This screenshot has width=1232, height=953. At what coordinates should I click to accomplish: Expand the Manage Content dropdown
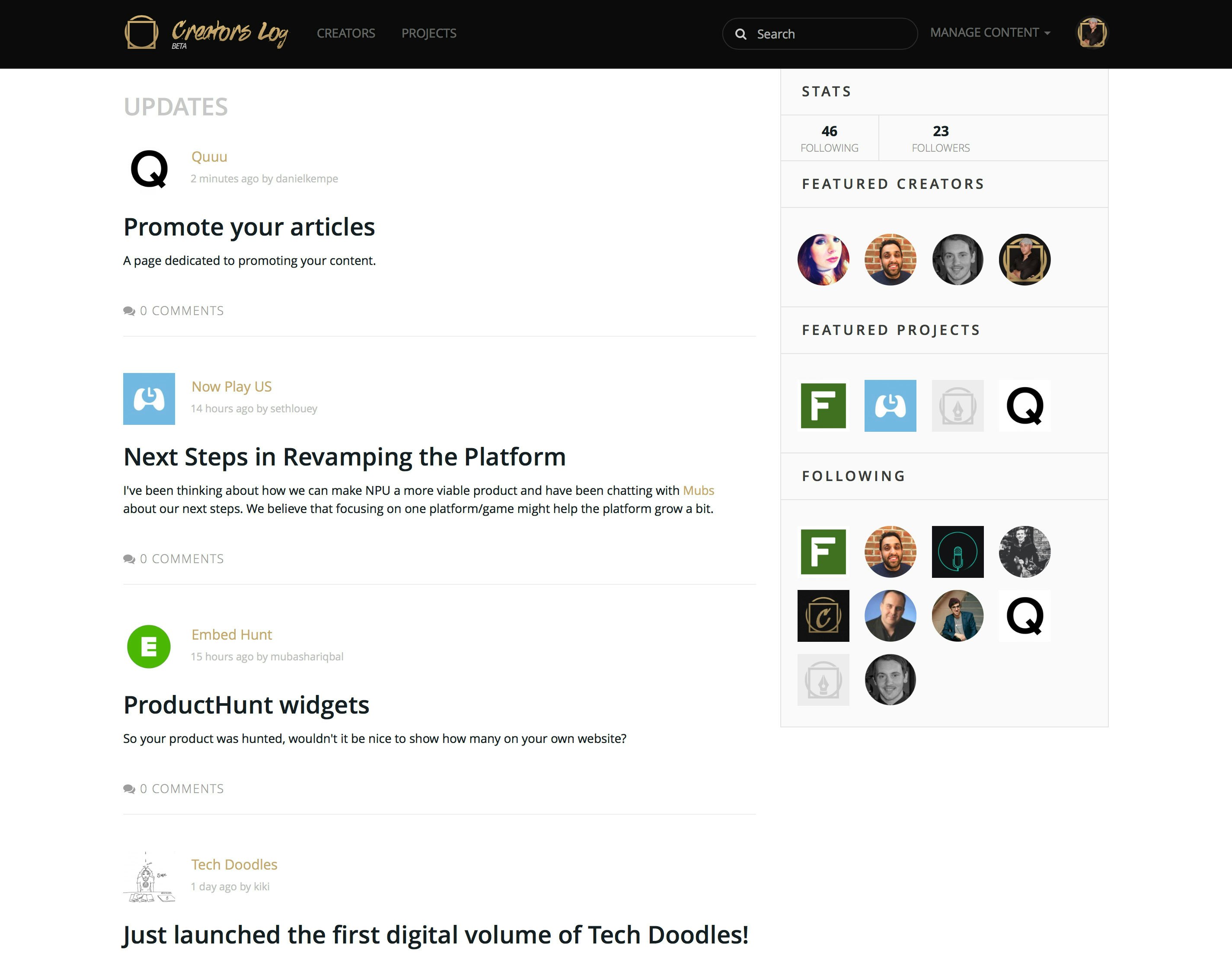(x=989, y=33)
